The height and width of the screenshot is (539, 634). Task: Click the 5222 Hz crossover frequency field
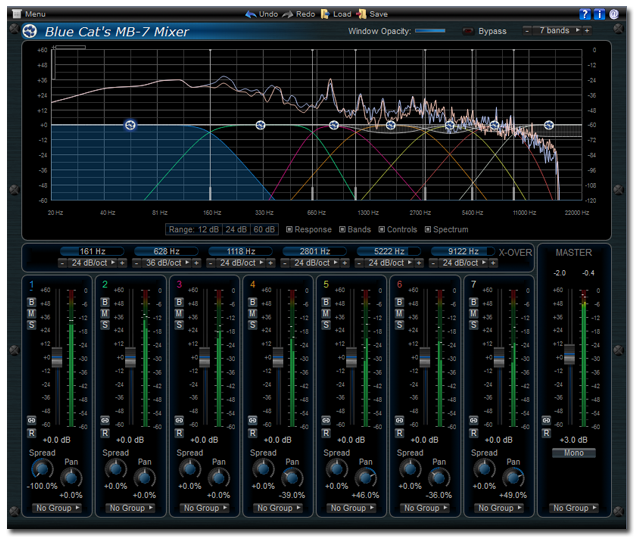pyautogui.click(x=389, y=251)
